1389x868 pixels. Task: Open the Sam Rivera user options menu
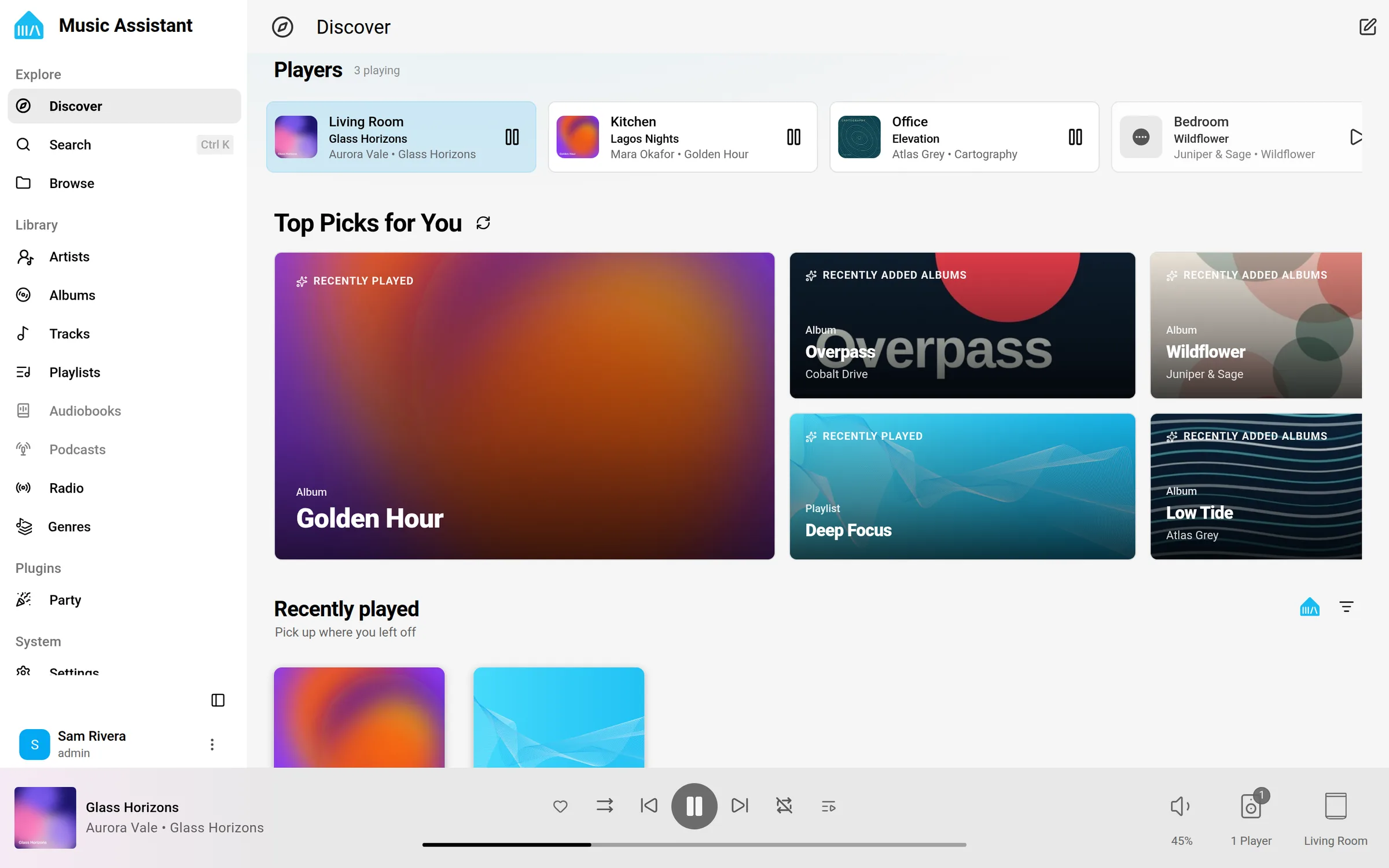212,744
